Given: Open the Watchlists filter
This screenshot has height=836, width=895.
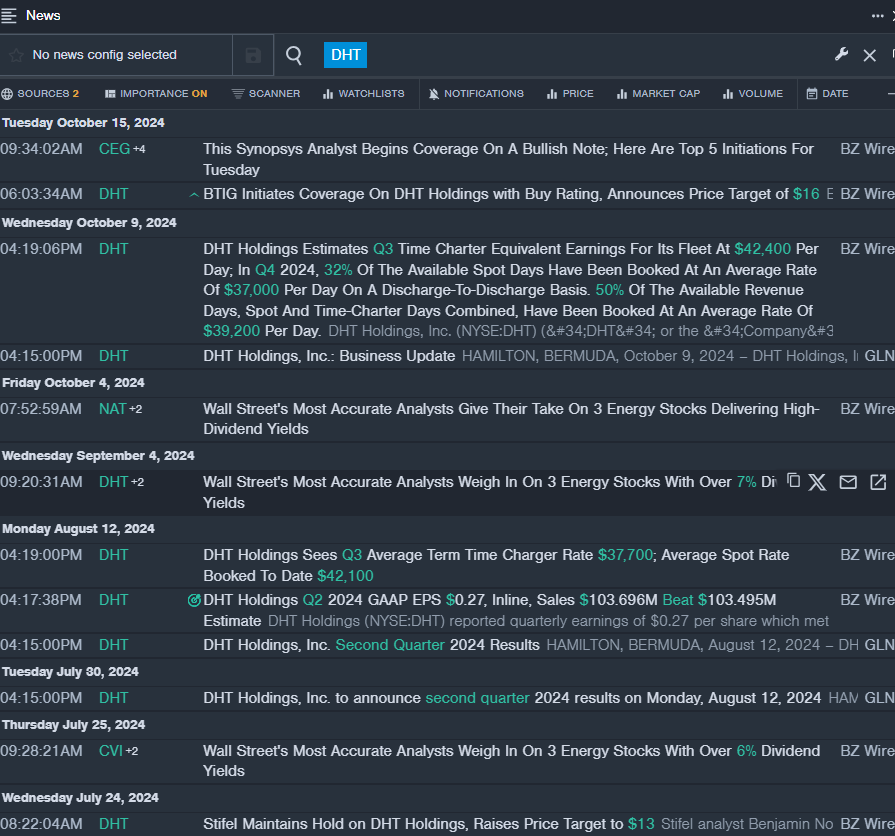Looking at the screenshot, I should pyautogui.click(x=364, y=94).
